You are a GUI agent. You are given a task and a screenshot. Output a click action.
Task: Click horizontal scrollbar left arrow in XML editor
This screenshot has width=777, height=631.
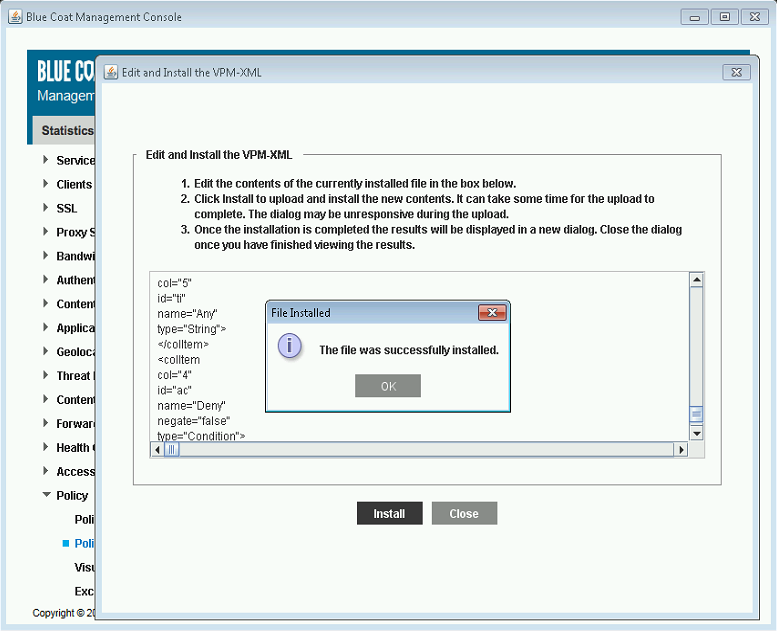(157, 450)
